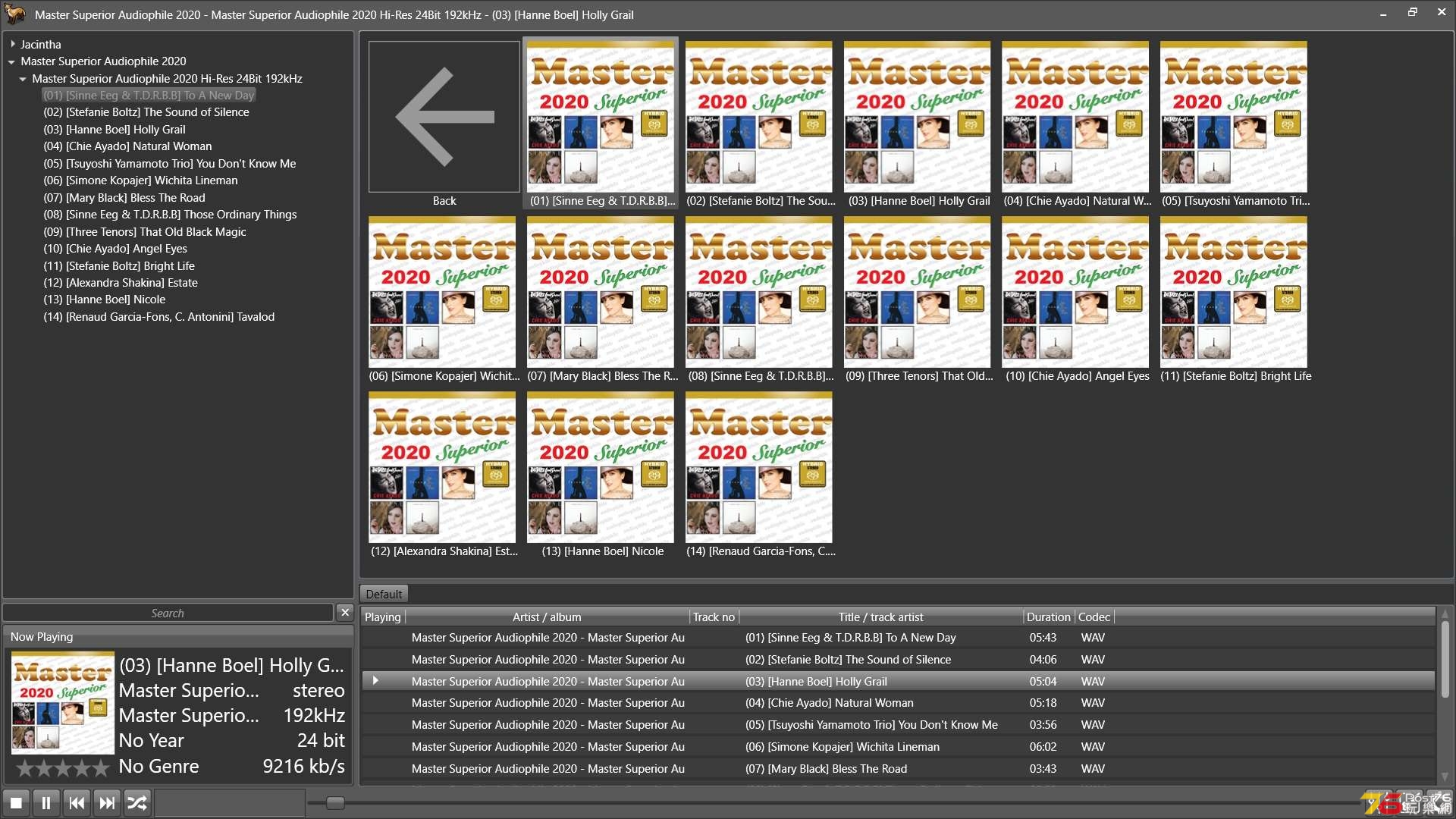The image size is (1456, 819).
Task: Select tree item (04) Natural Woman
Action: [127, 146]
